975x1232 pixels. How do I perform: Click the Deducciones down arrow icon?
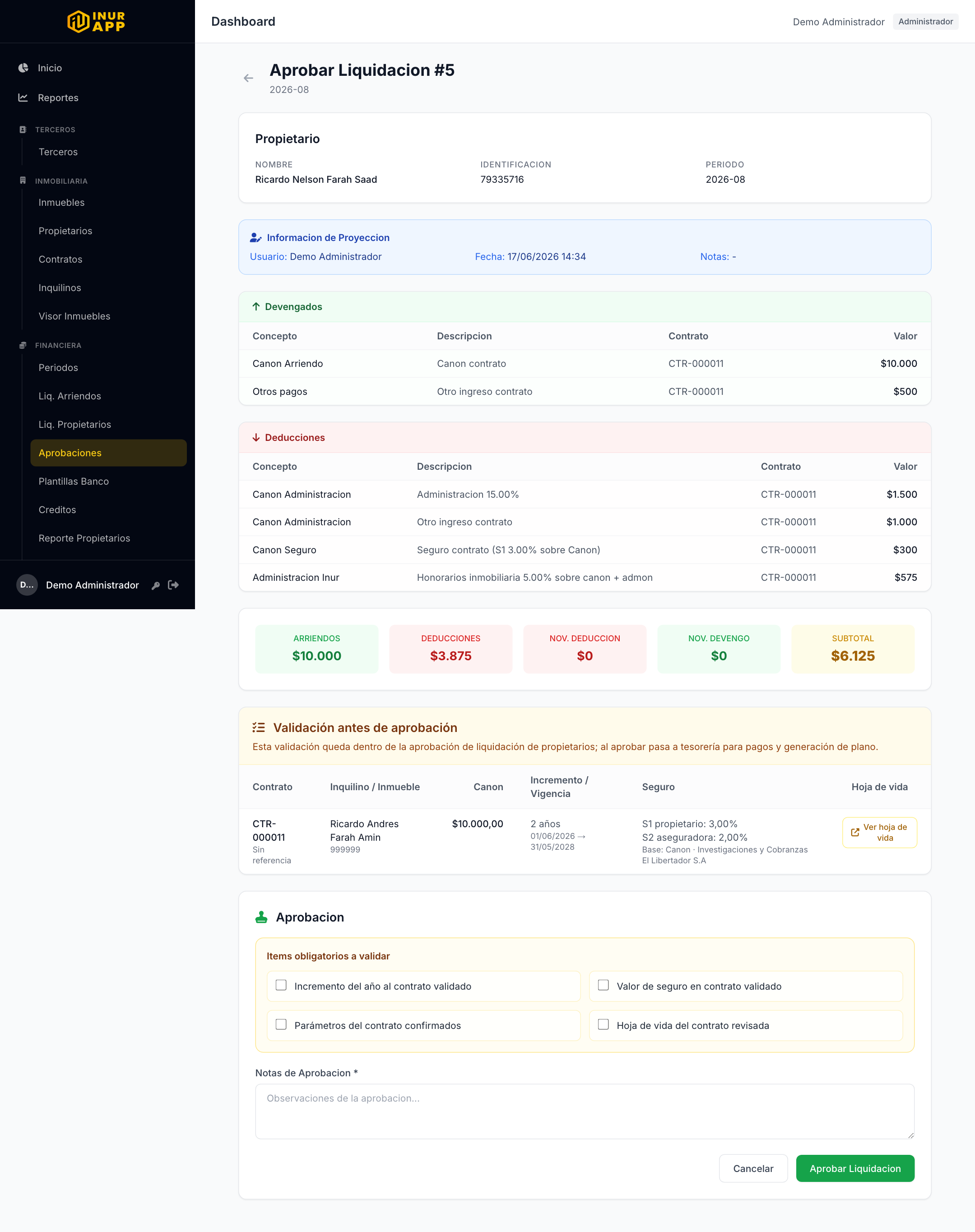click(x=256, y=438)
